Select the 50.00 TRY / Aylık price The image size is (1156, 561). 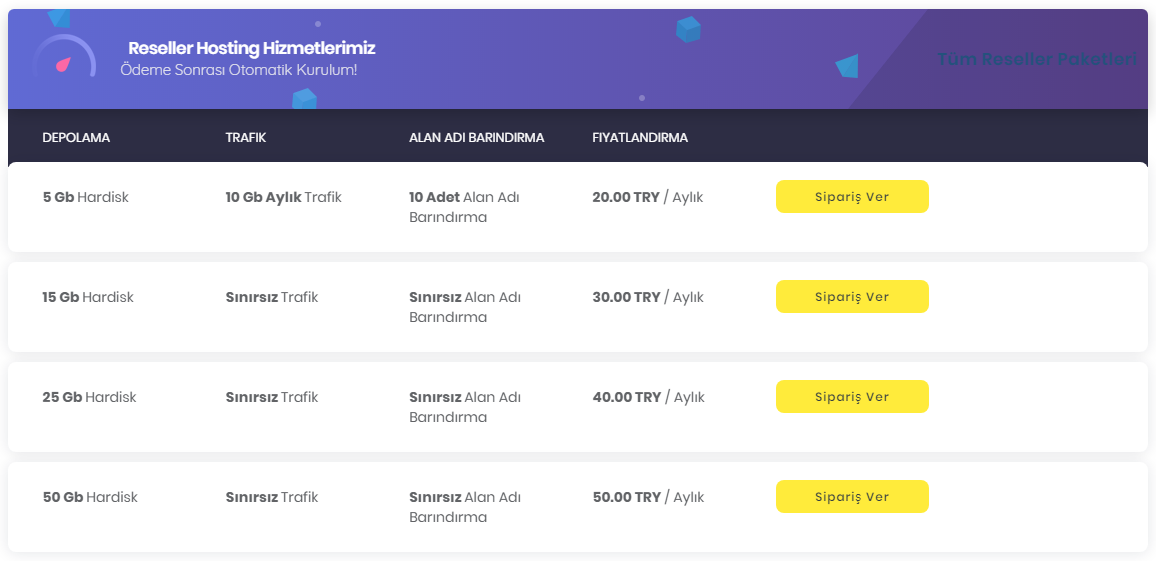click(x=648, y=498)
